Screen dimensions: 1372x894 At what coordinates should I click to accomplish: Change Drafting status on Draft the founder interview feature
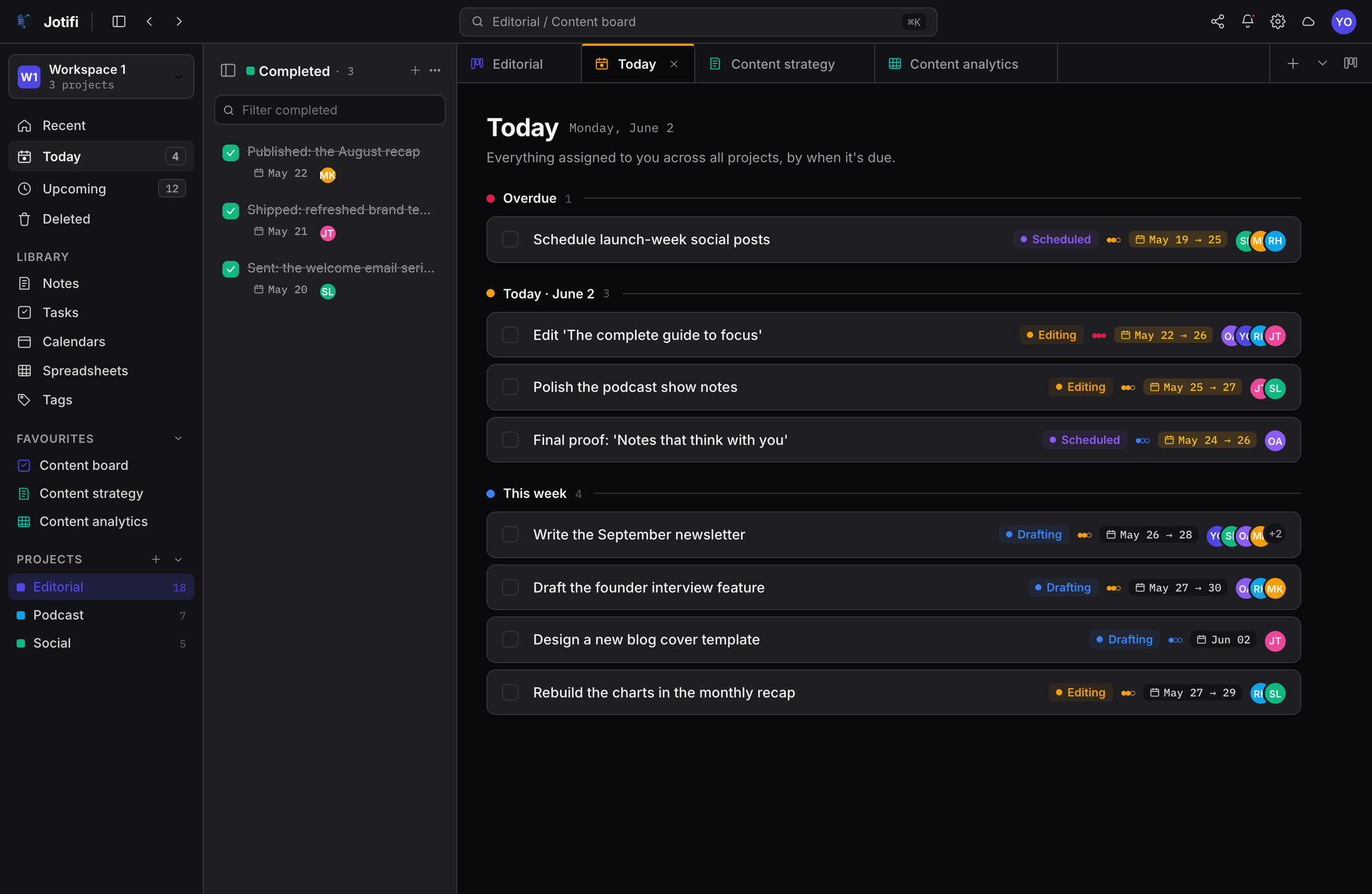pyautogui.click(x=1062, y=588)
